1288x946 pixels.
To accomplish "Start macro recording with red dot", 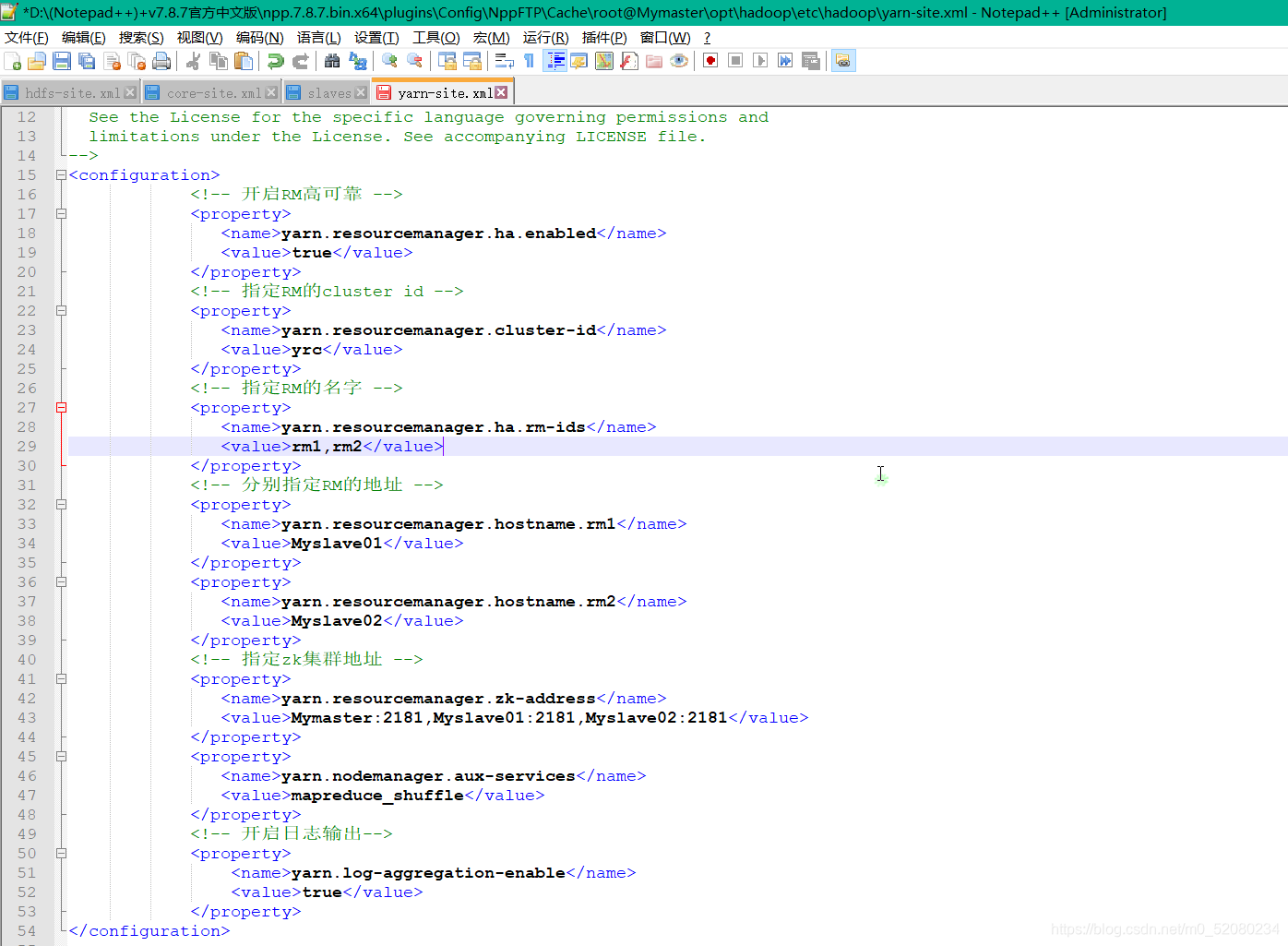I will coord(710,61).
